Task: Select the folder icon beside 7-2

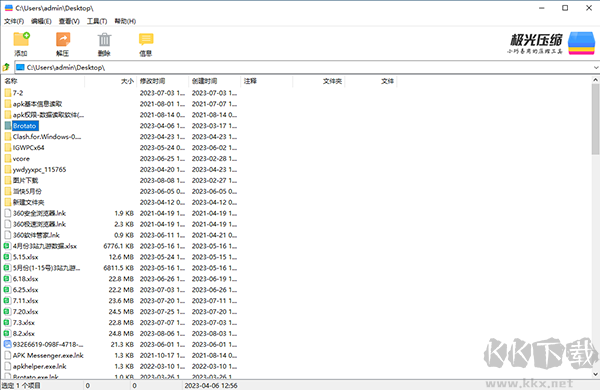Action: click(x=8, y=93)
